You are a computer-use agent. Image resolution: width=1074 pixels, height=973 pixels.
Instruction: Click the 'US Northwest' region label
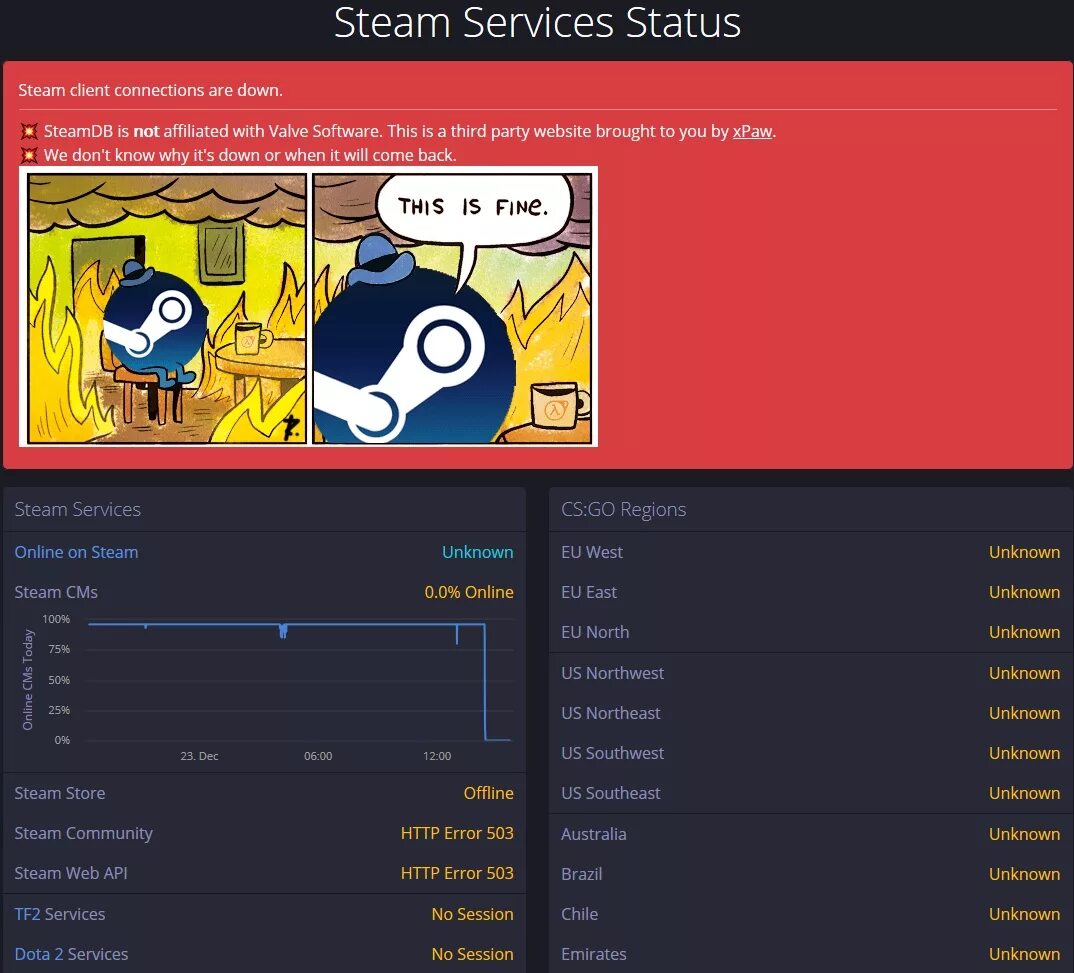click(612, 673)
